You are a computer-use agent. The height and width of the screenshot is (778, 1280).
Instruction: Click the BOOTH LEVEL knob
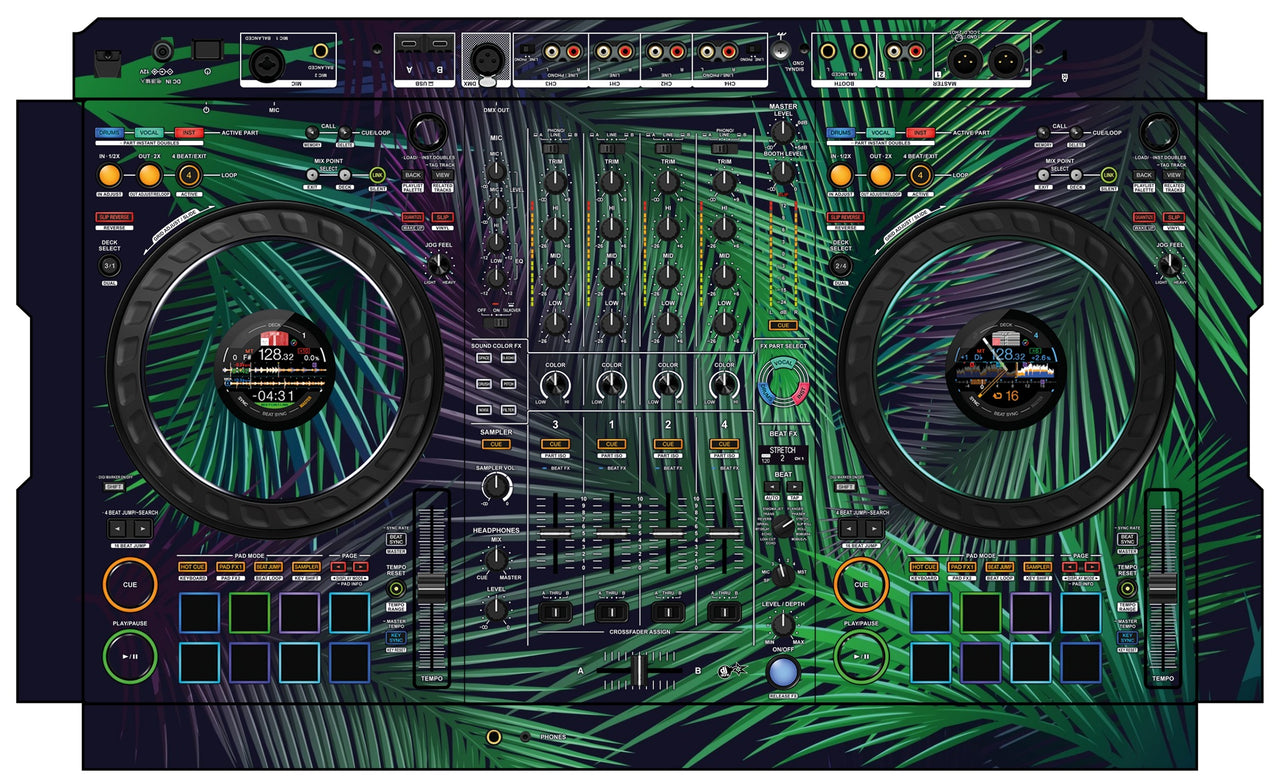(x=783, y=171)
